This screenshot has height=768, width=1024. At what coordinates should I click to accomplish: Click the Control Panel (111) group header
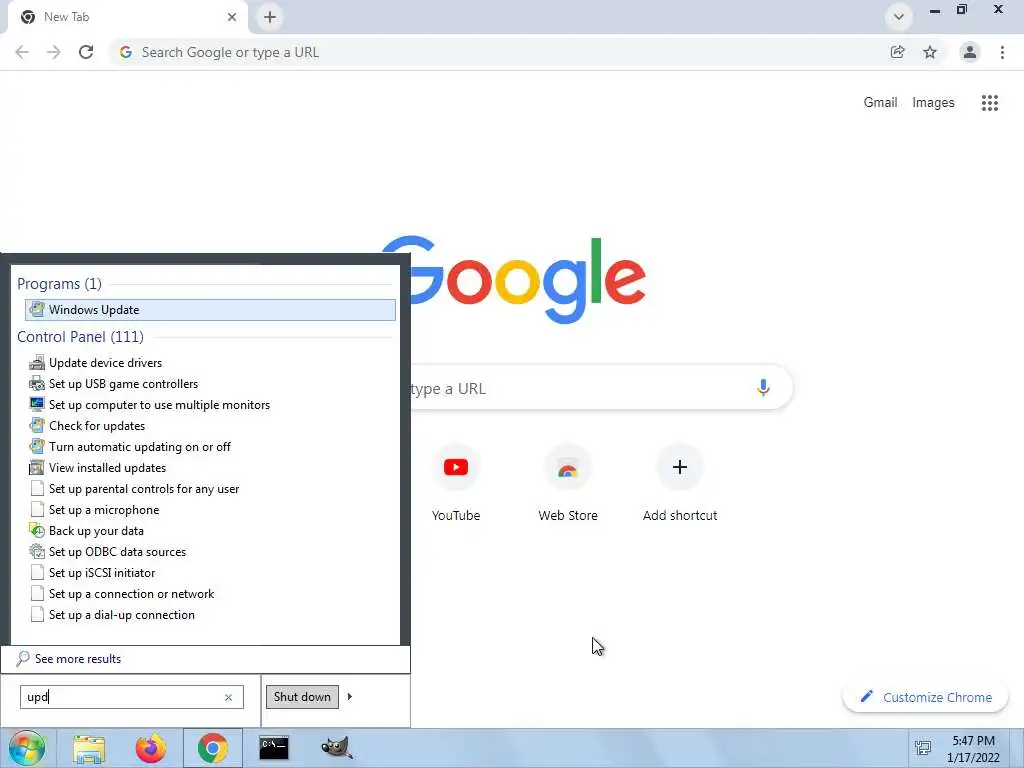point(80,336)
